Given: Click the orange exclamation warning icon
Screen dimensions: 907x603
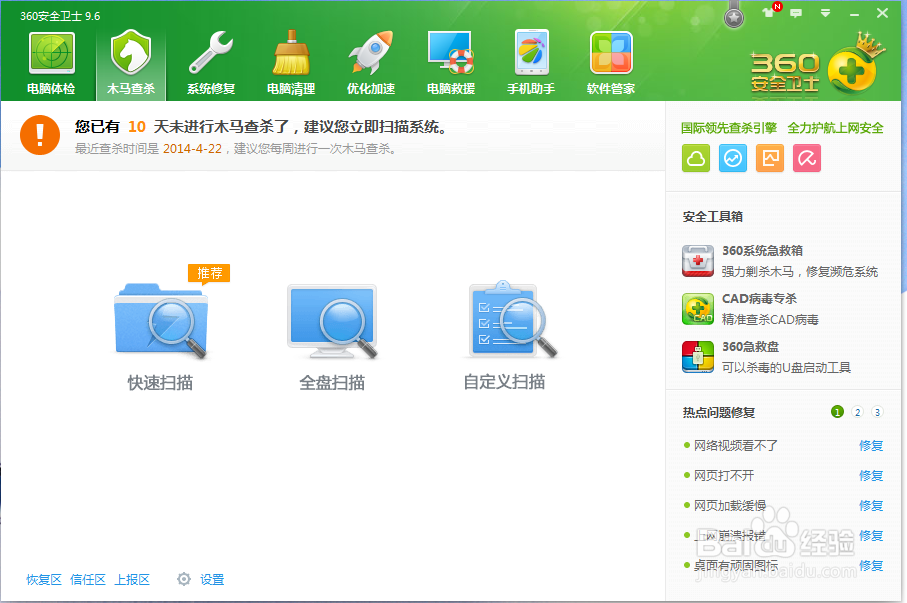Looking at the screenshot, I should [x=40, y=135].
